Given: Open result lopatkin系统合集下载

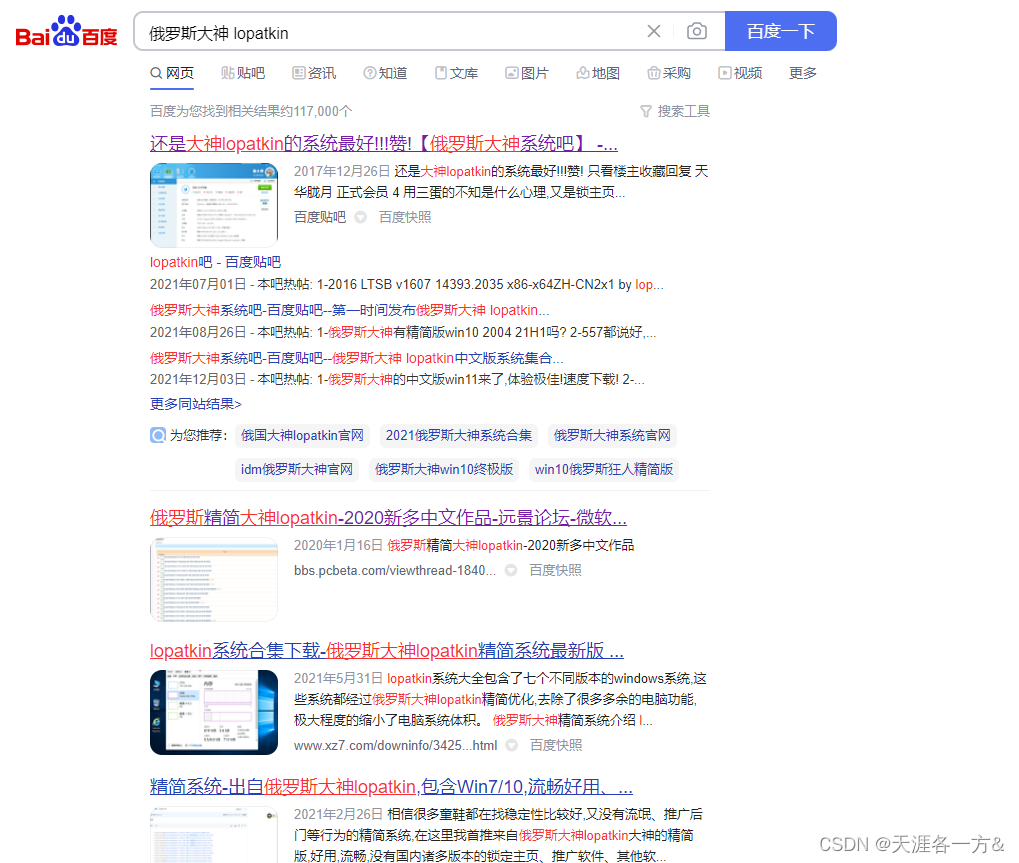Looking at the screenshot, I should pos(387,651).
